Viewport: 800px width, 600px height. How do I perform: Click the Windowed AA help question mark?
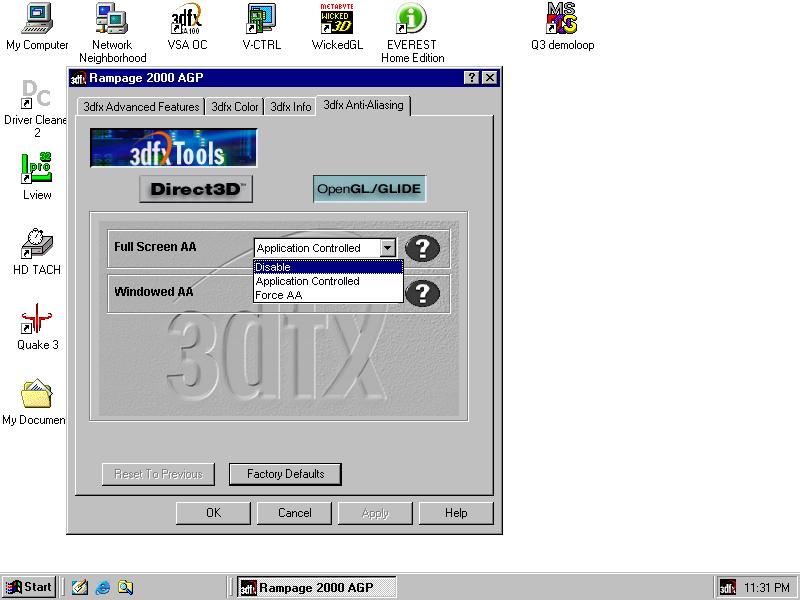[423, 292]
